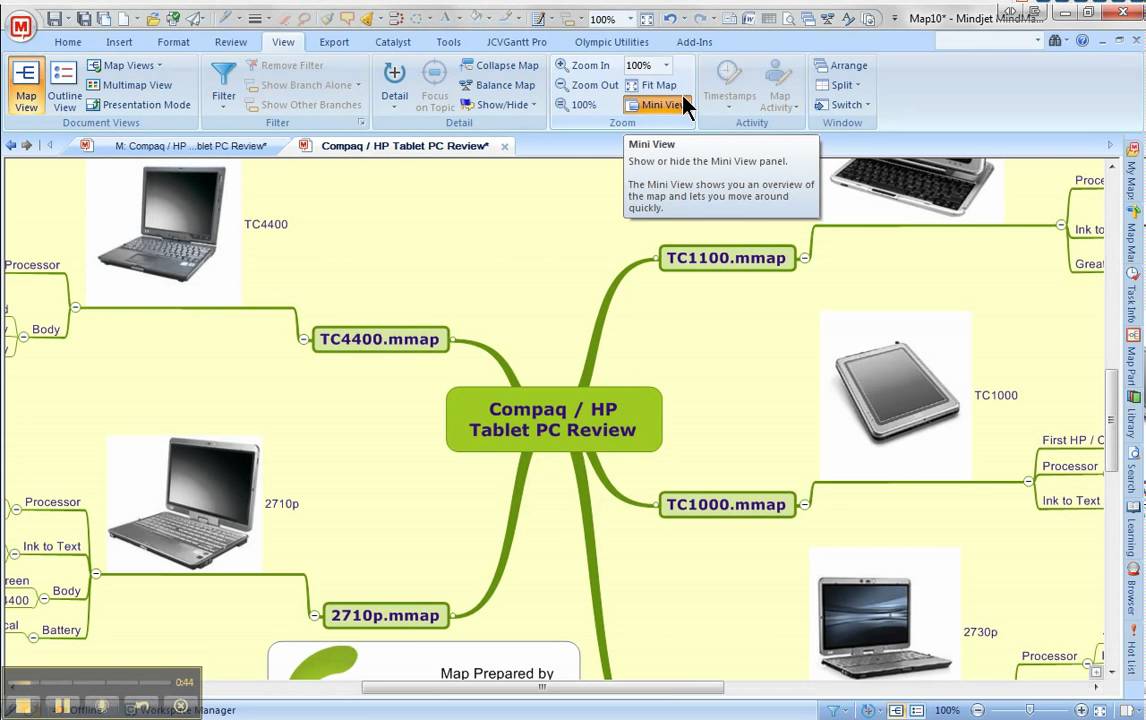Click the horizontal scrollbar thumb
The height and width of the screenshot is (720, 1146).
tap(542, 687)
